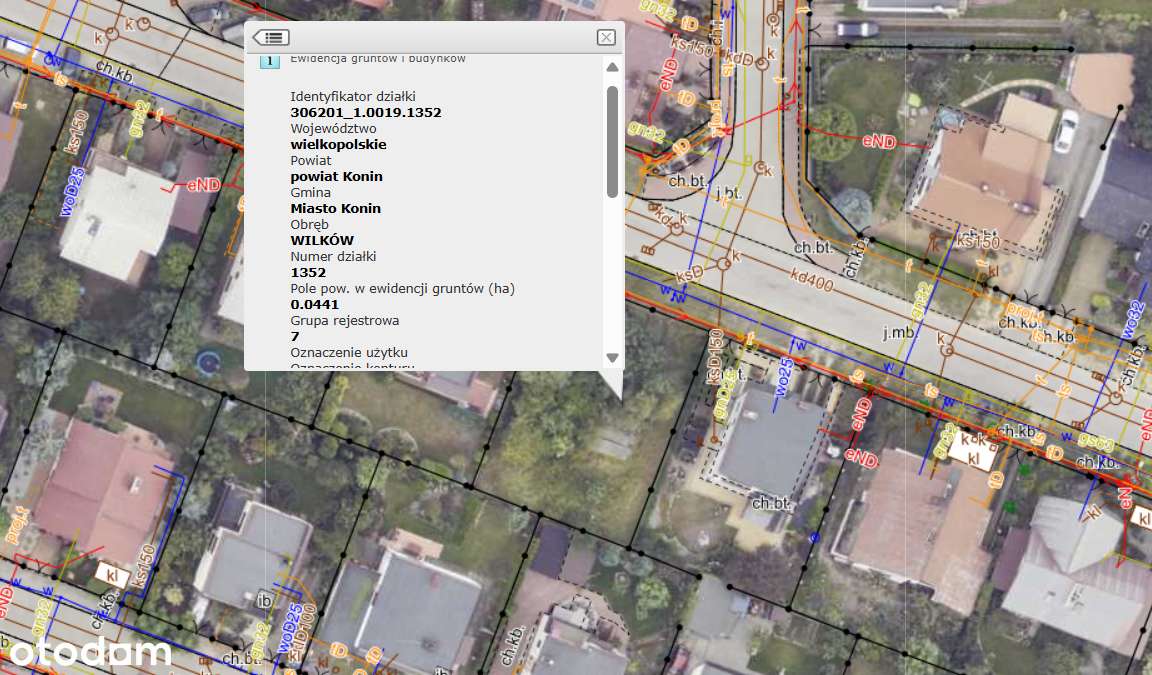The image size is (1152, 675).
Task: Click the numbered '1' result icon
Action: (269, 60)
